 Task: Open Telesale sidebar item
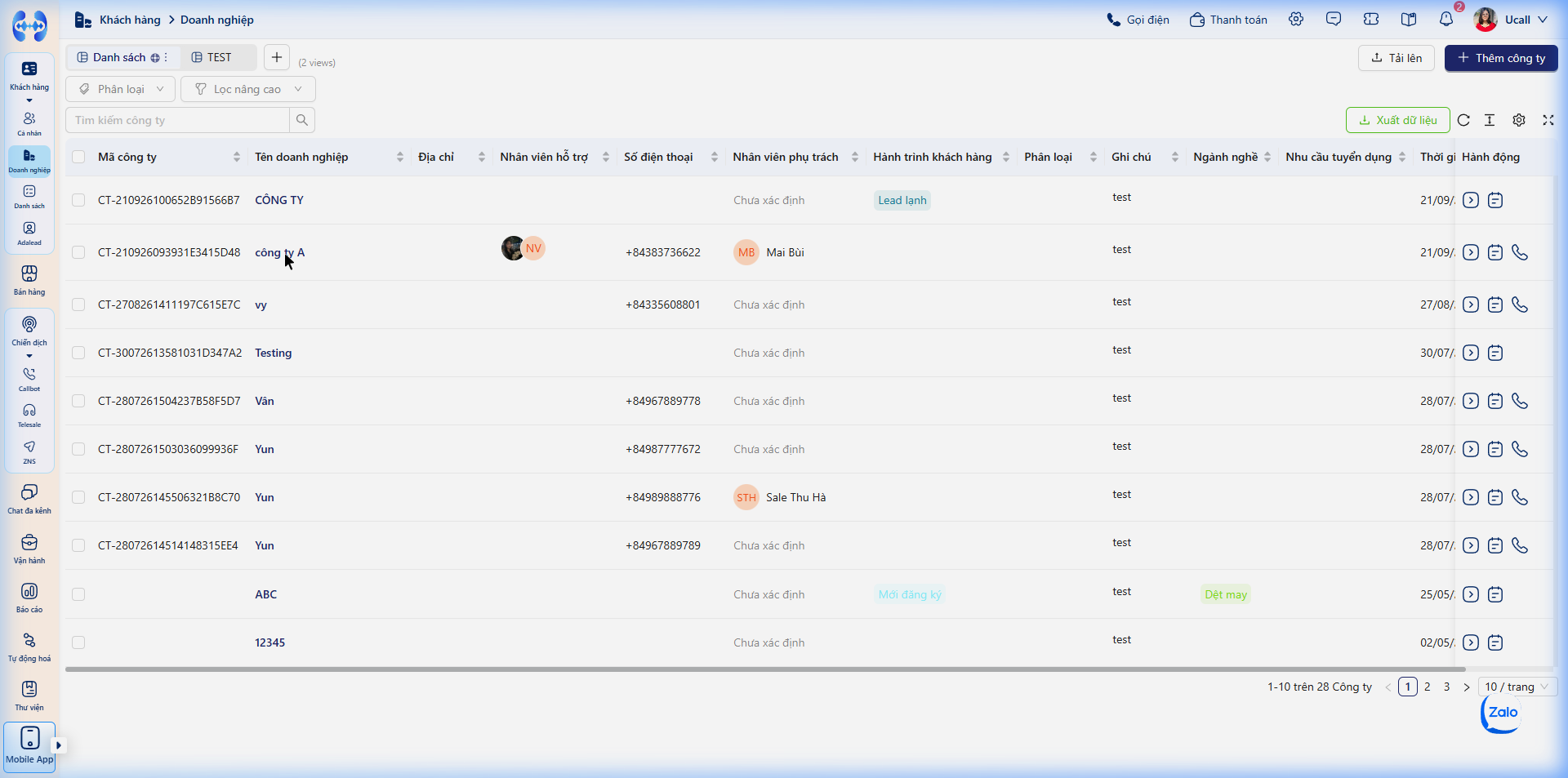[29, 416]
